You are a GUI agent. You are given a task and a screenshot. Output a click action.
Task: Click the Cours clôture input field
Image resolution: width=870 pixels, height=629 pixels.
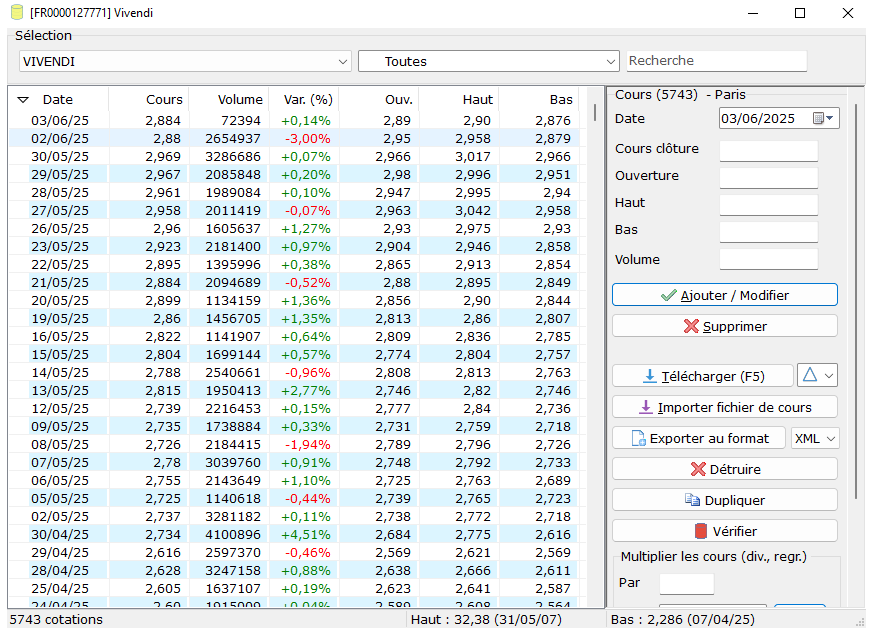click(x=768, y=150)
